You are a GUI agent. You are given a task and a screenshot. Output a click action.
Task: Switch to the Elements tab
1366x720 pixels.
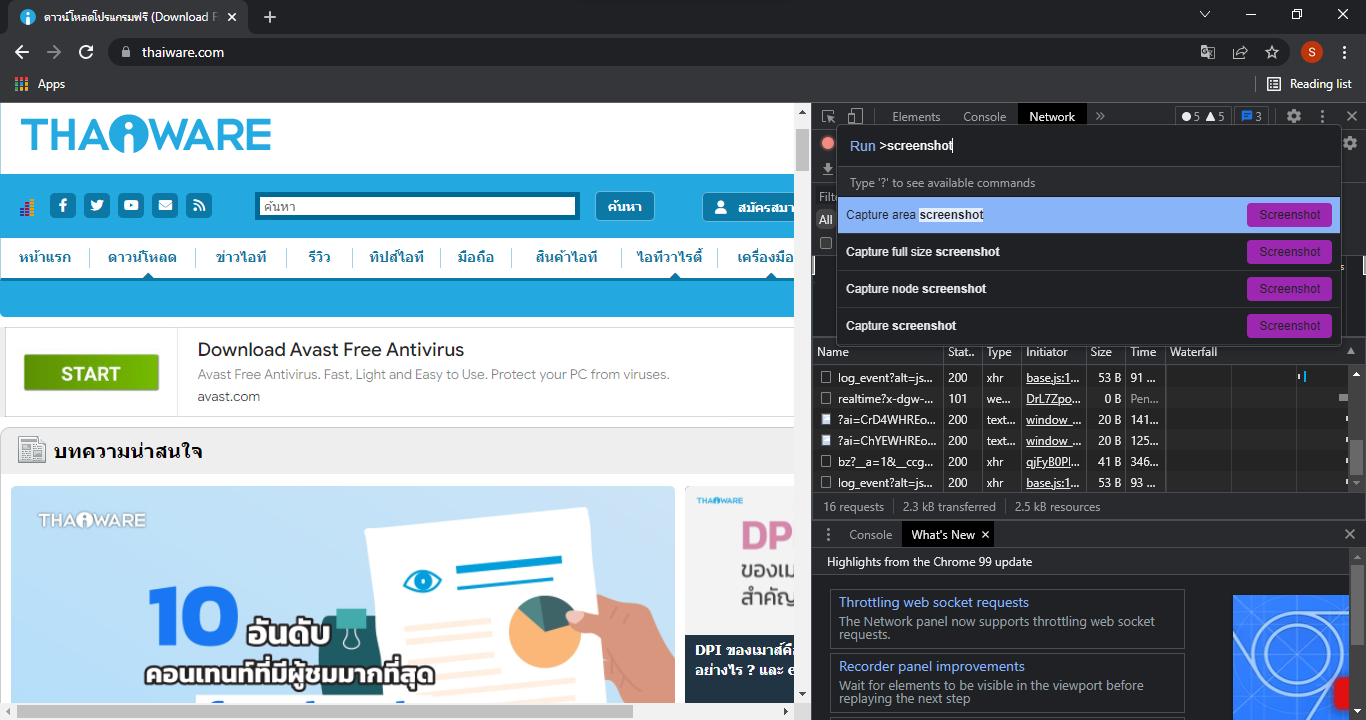(916, 116)
